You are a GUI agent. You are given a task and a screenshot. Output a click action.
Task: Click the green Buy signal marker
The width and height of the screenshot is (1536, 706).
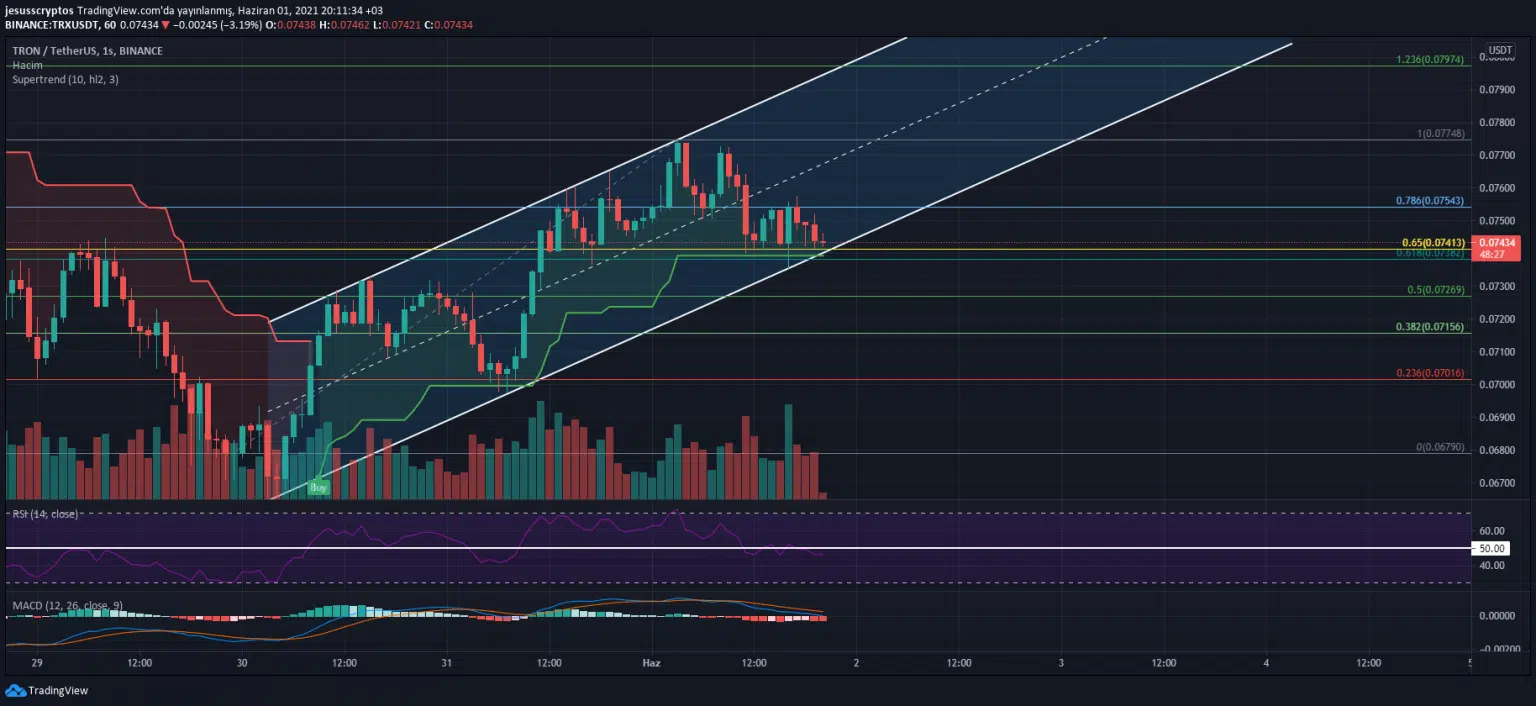tap(318, 487)
